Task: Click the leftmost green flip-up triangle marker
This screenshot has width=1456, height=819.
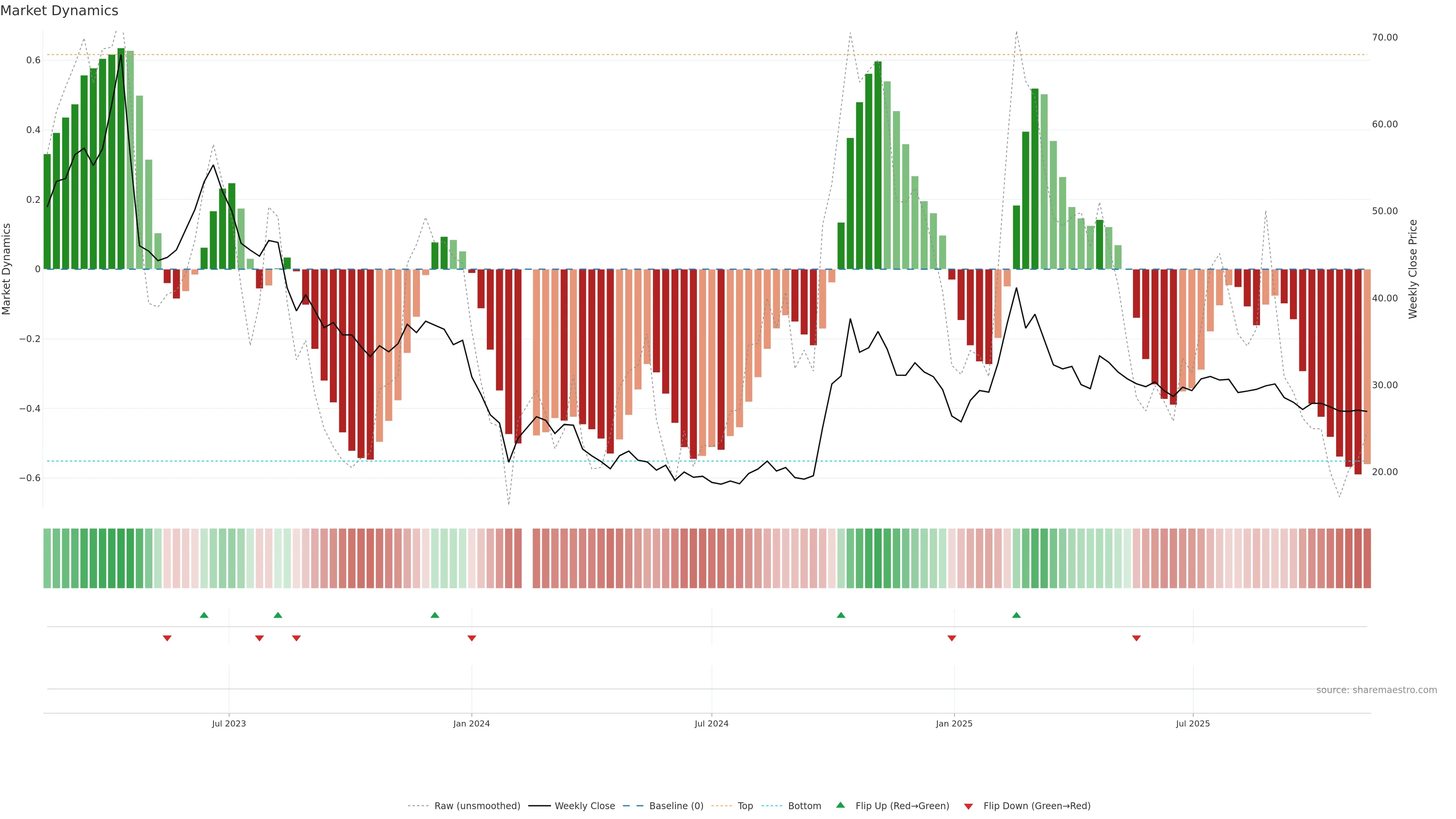Action: click(204, 615)
